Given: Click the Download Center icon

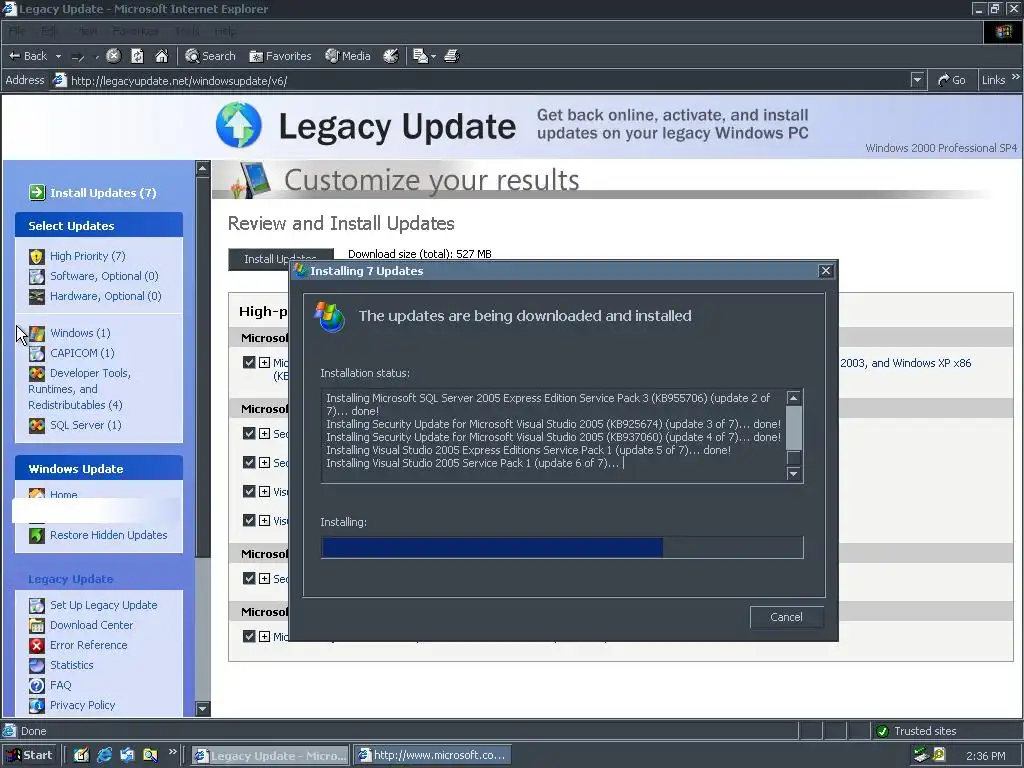Looking at the screenshot, I should coord(37,626).
